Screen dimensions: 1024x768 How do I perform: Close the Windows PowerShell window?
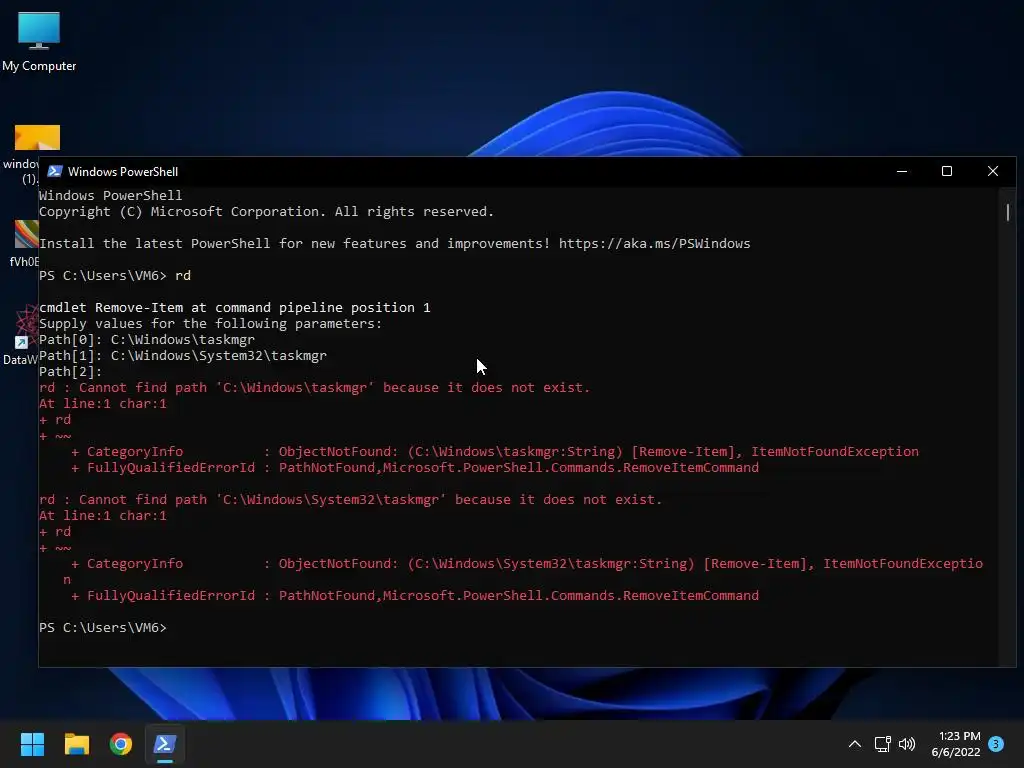[x=993, y=171]
